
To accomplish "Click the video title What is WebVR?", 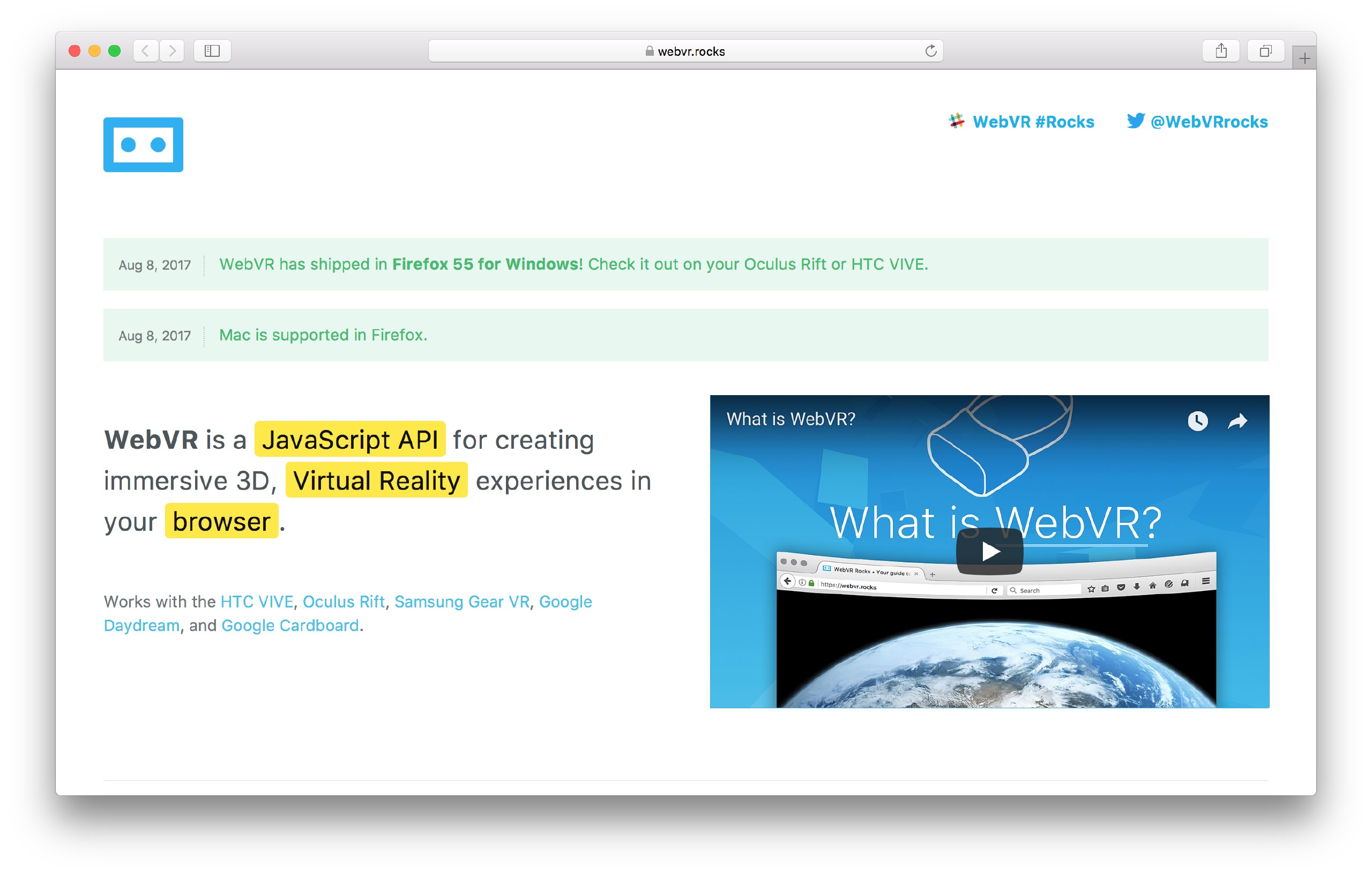I will coord(791,419).
